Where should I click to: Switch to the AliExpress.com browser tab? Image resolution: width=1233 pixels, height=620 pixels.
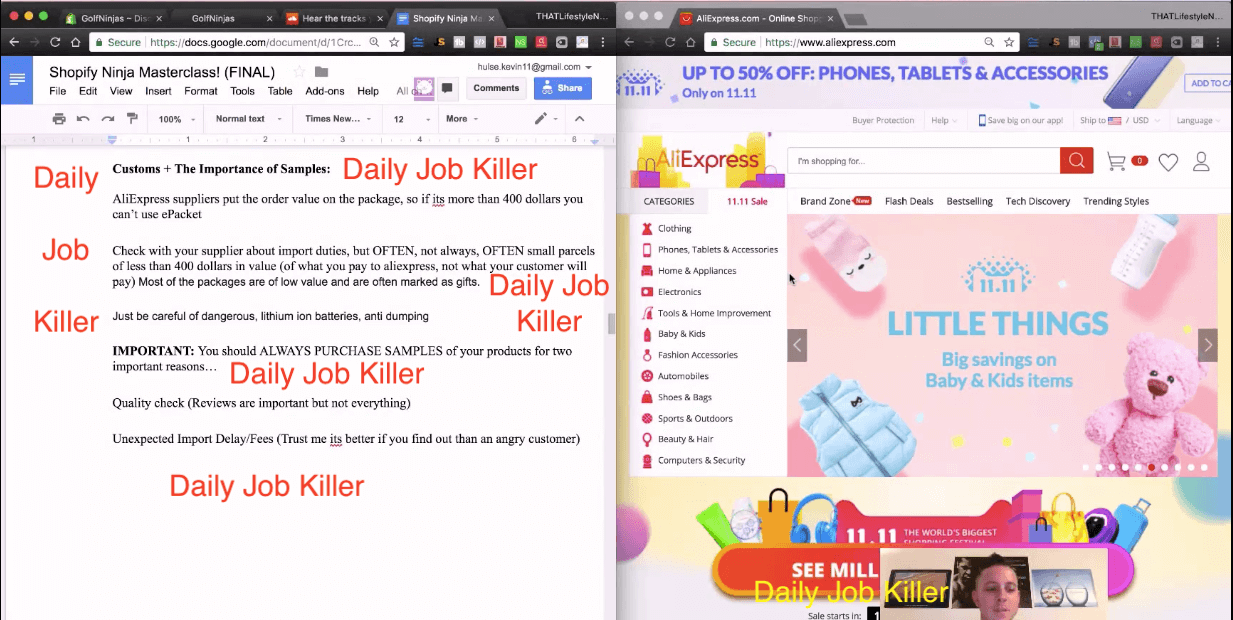[x=756, y=18]
